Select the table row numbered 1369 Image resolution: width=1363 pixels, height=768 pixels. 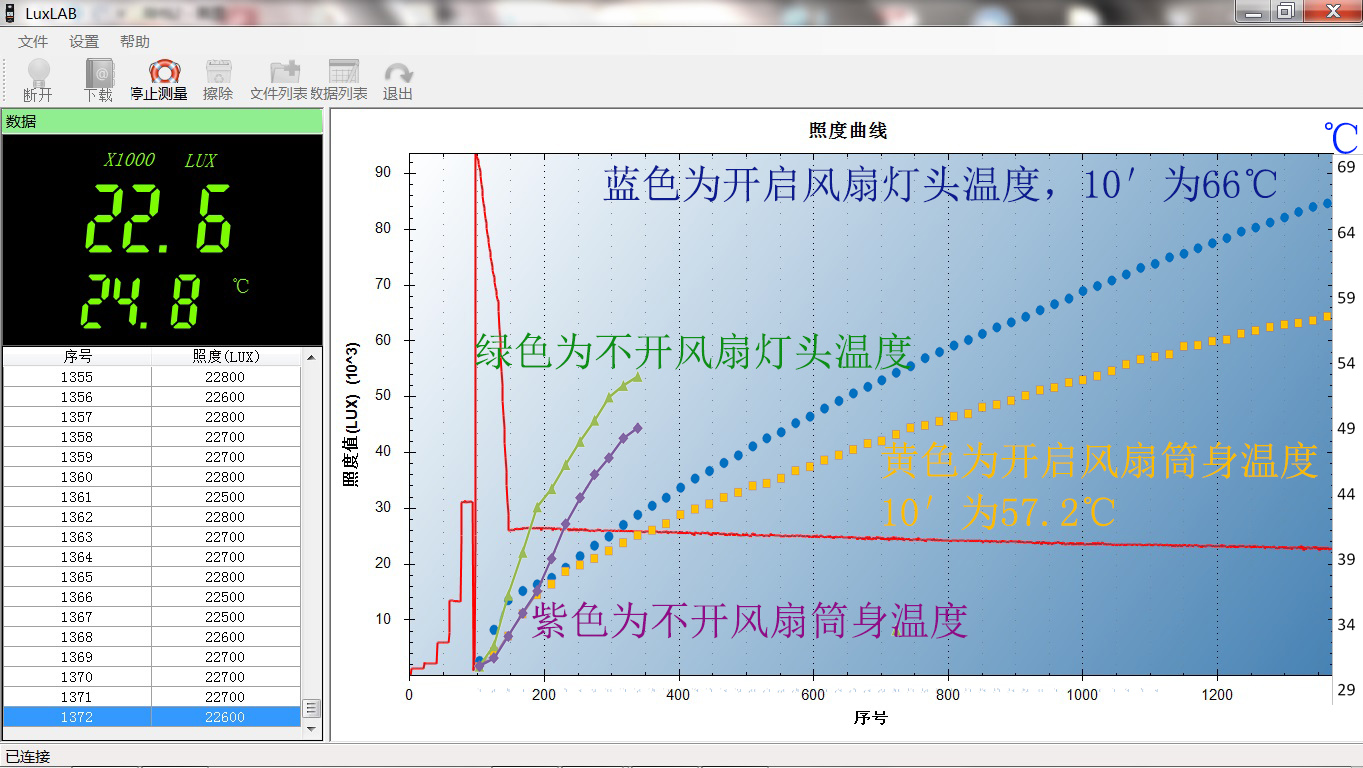[x=152, y=657]
